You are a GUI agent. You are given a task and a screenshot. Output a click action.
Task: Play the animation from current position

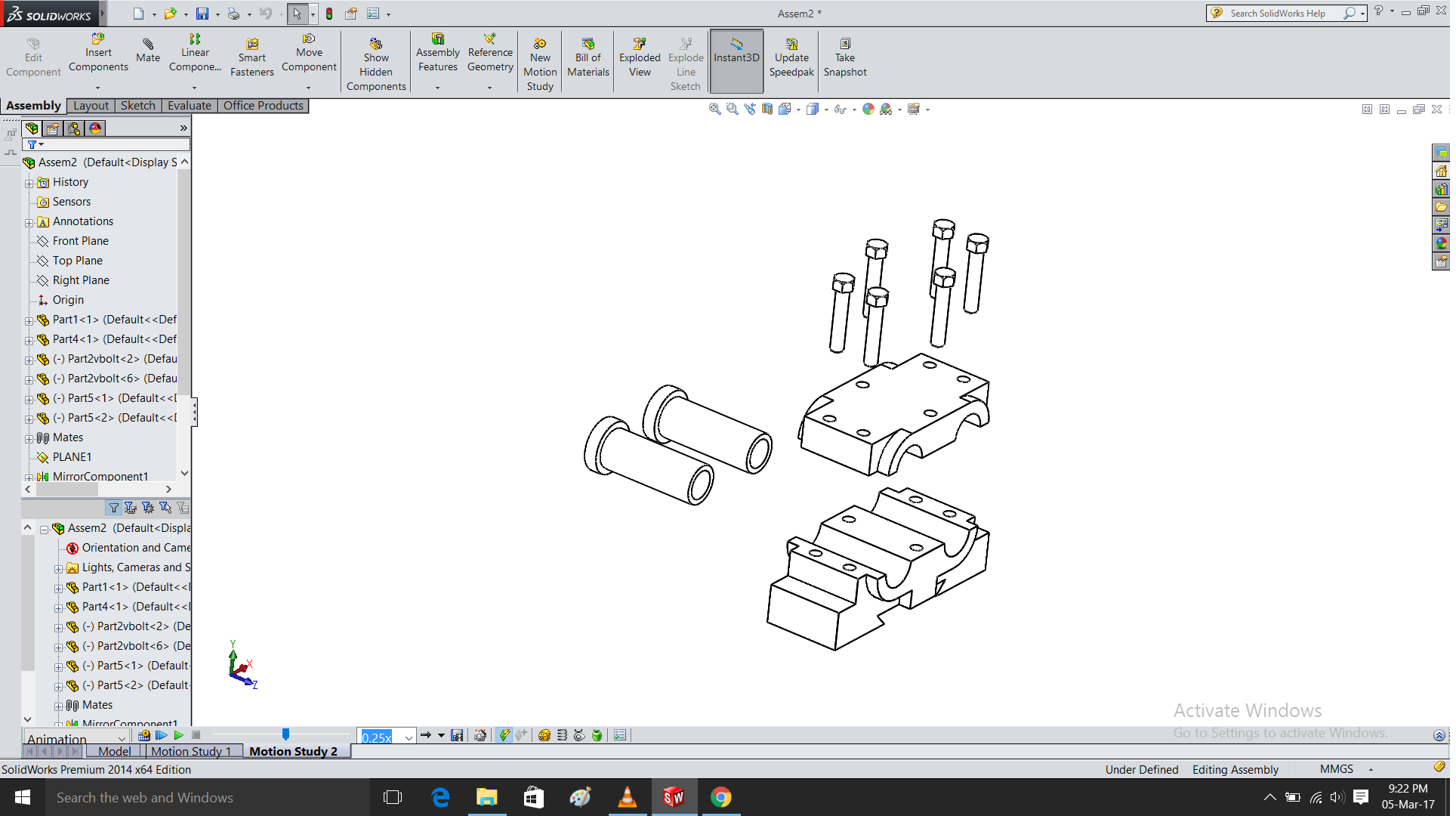(x=179, y=735)
